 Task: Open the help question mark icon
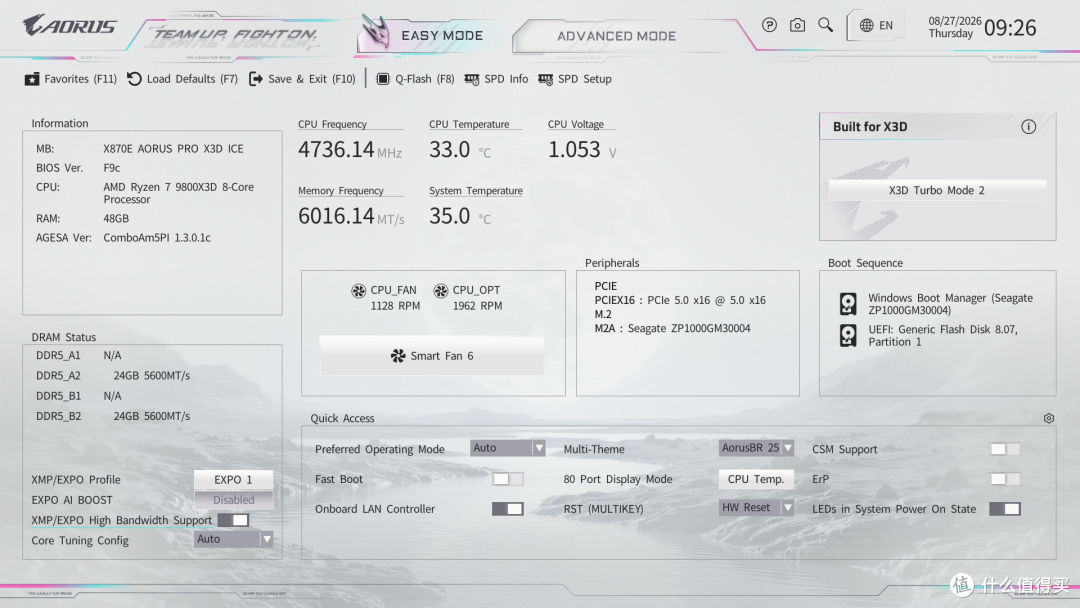pos(769,25)
